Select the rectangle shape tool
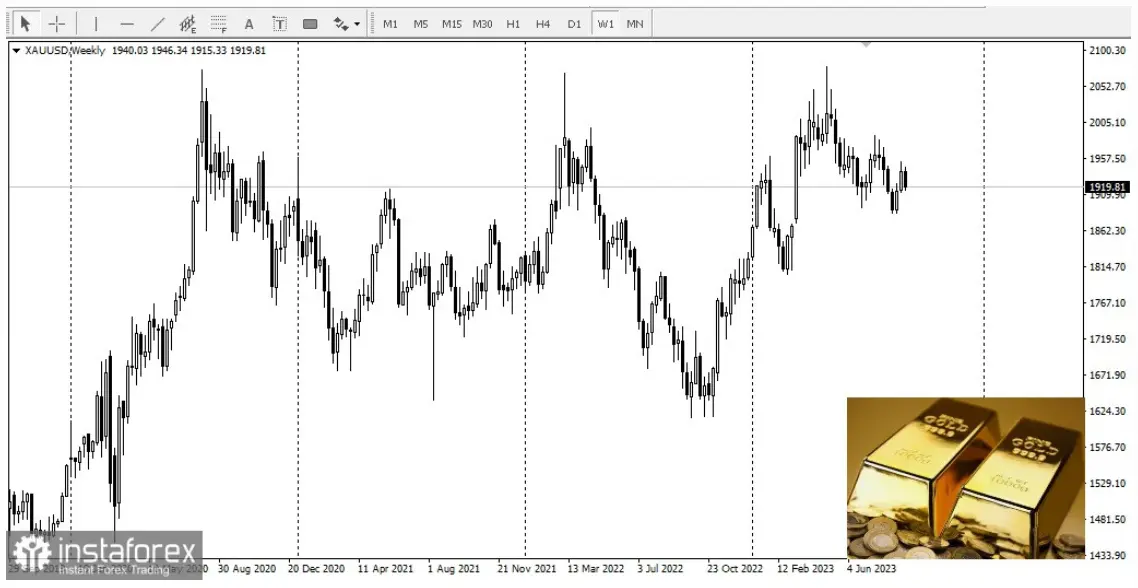Screen dimensions: 1138x588 [310, 23]
